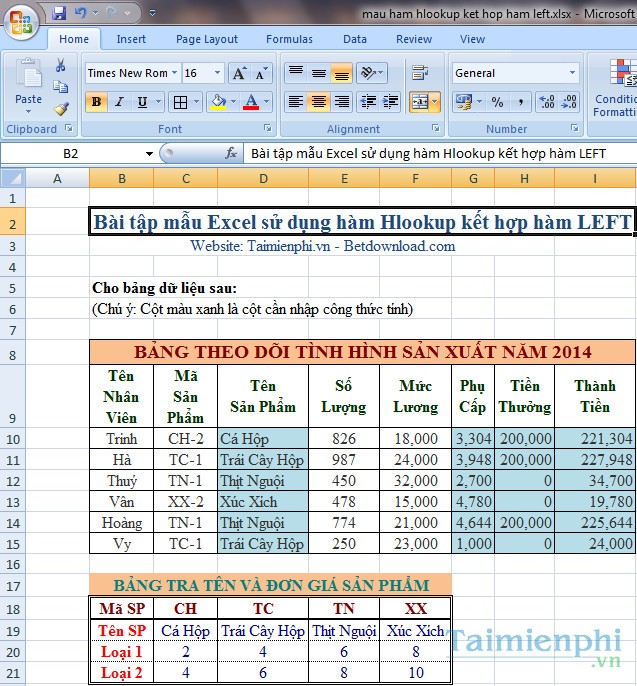Open the Orientation text-angle button

(x=371, y=73)
